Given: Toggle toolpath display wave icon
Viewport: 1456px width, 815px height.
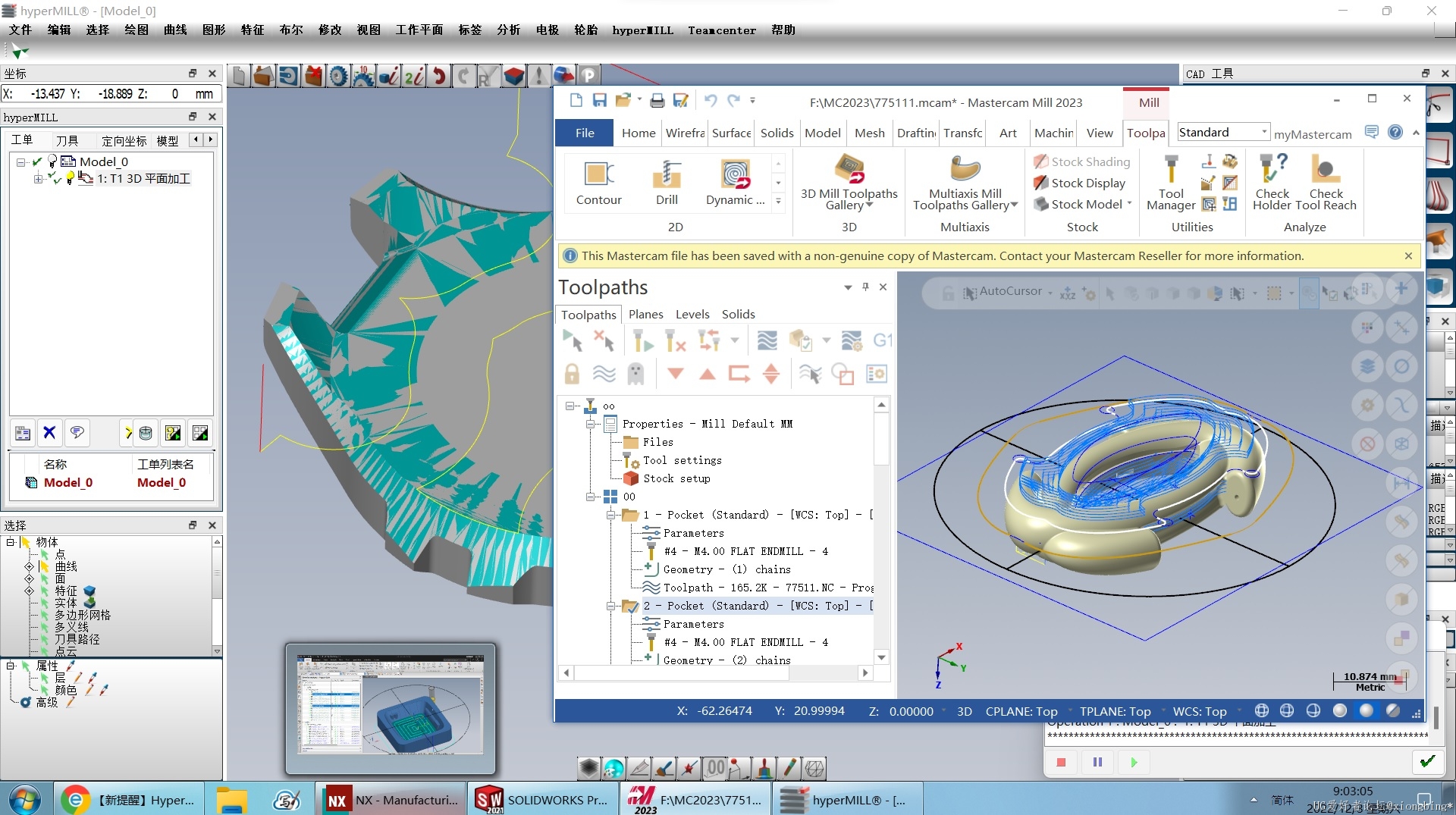Looking at the screenshot, I should [604, 374].
